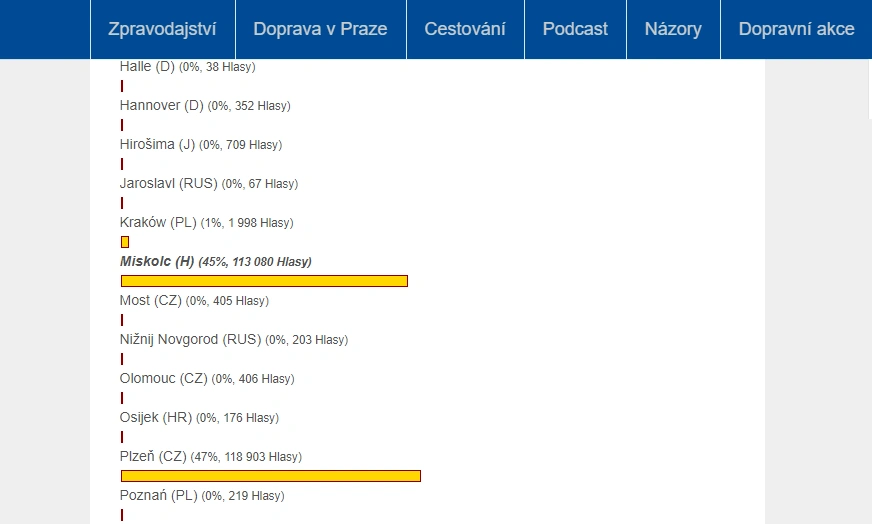872x524 pixels.
Task: Open the Zpravodajství menu item
Action: pos(162,29)
